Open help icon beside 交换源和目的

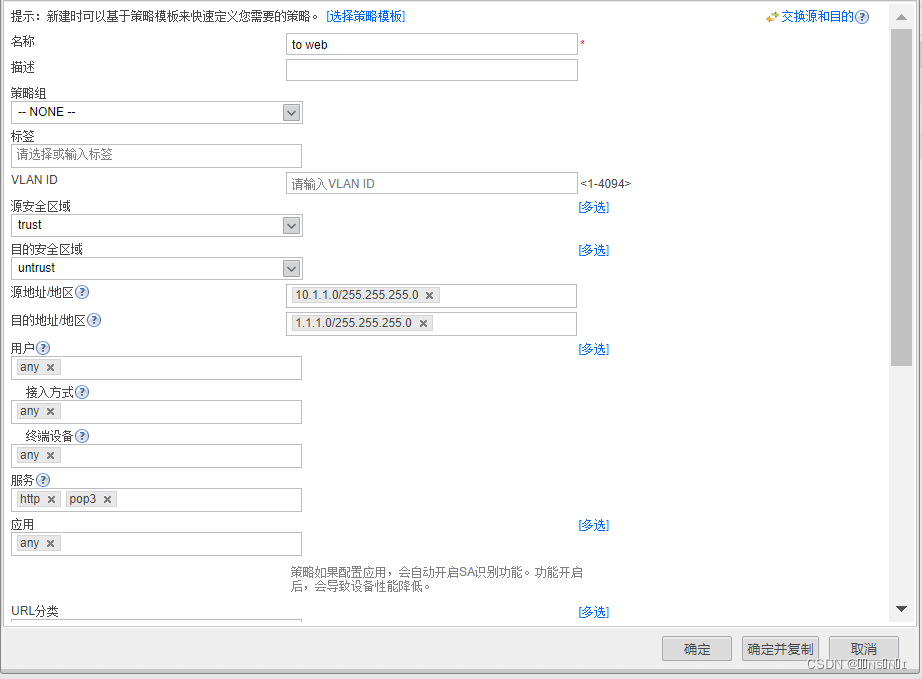(x=862, y=17)
